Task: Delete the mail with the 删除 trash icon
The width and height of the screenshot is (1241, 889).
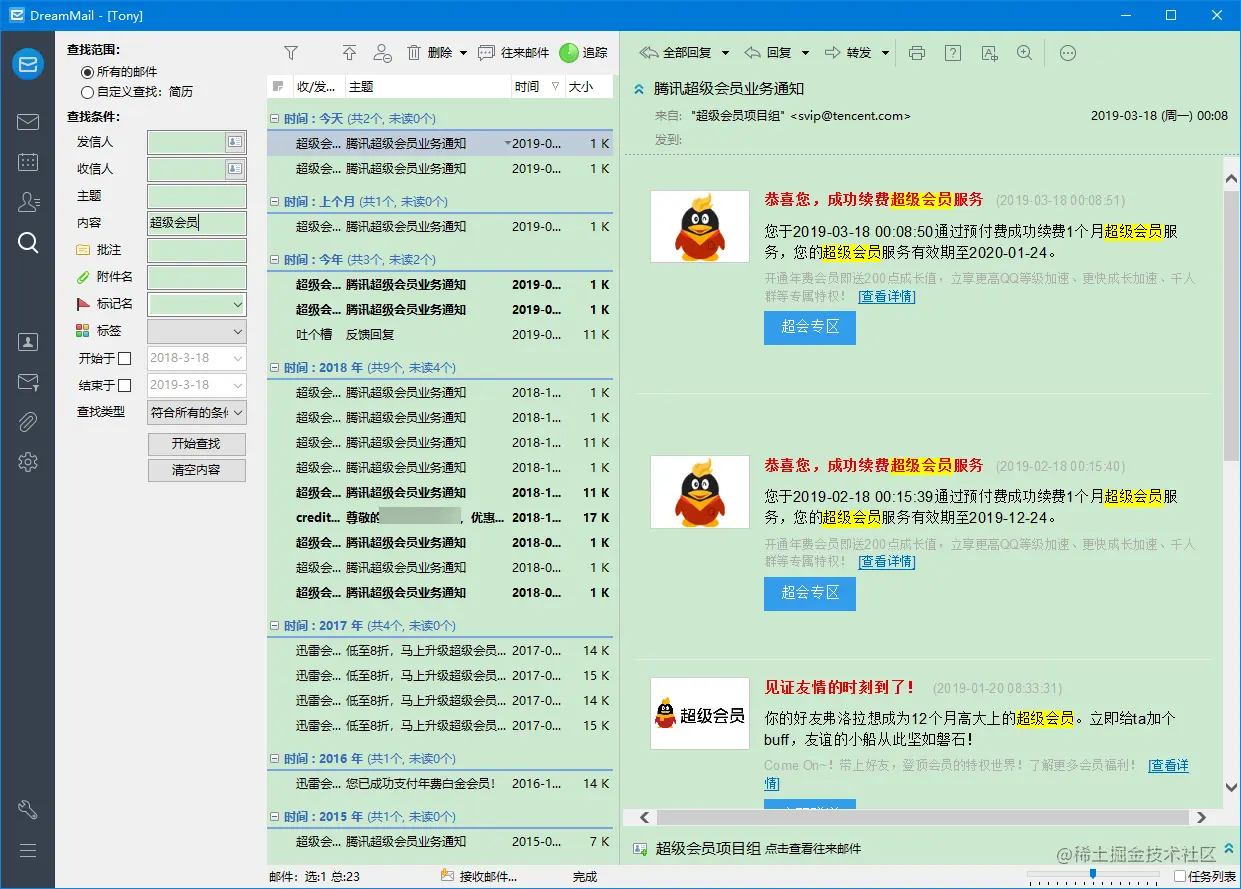Action: tap(428, 53)
